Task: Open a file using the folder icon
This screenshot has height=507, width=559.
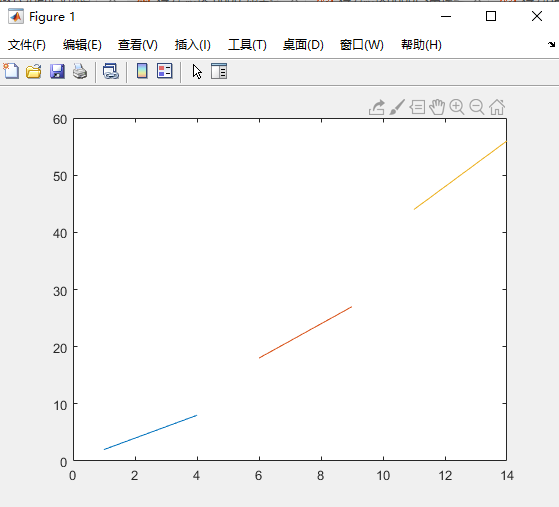Action: [x=34, y=71]
